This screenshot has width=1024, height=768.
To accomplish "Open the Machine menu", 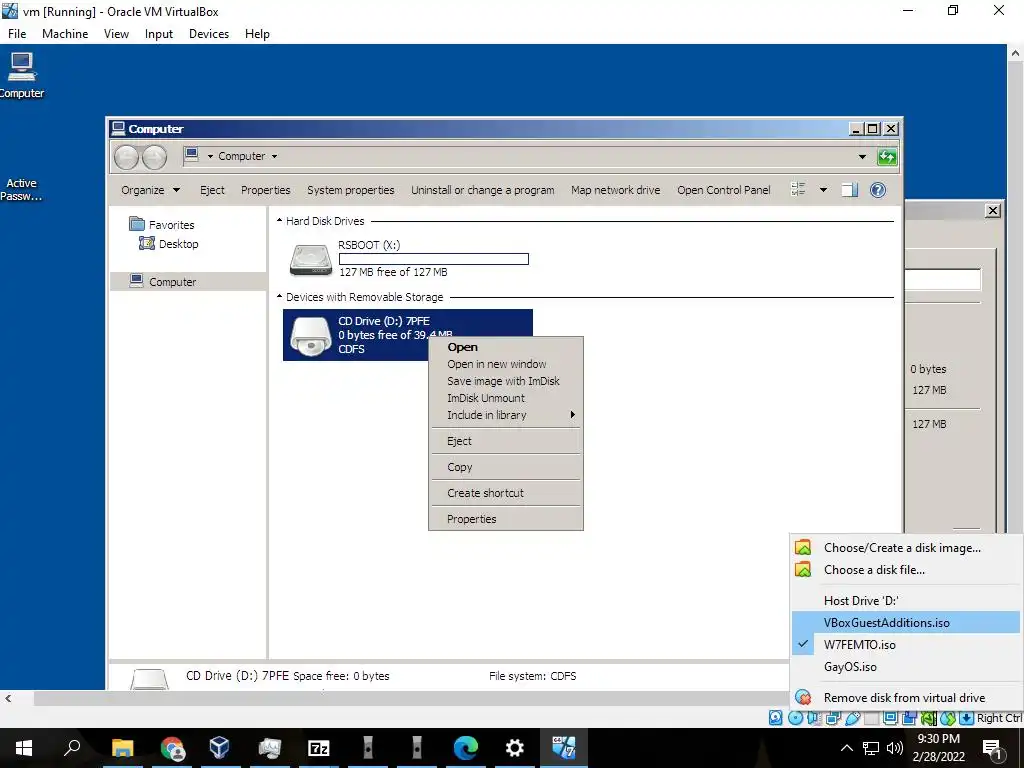I will [65, 34].
